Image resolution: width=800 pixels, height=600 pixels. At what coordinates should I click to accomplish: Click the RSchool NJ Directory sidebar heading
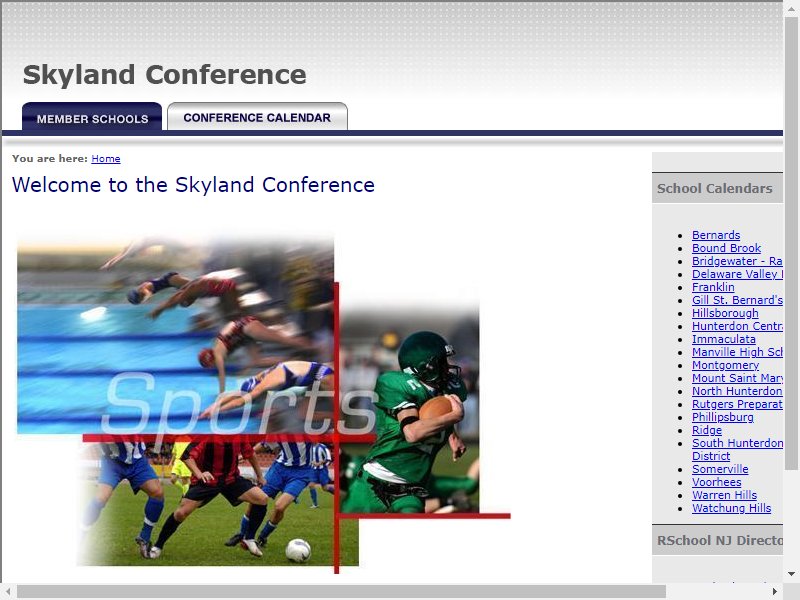click(x=719, y=540)
